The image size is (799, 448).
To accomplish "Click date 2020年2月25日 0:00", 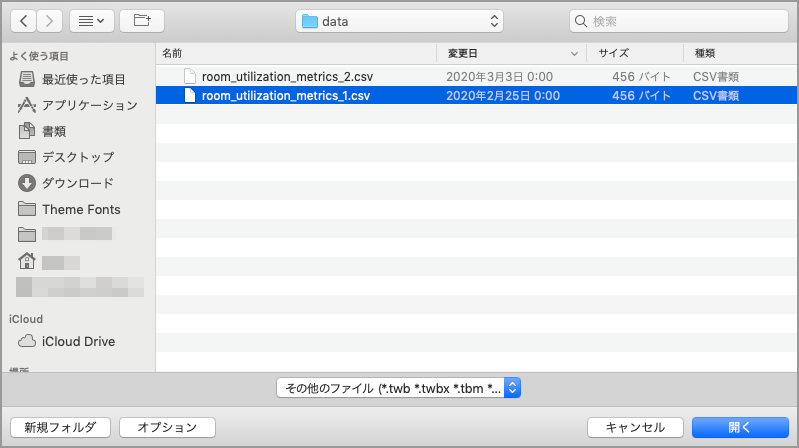I will [503, 95].
